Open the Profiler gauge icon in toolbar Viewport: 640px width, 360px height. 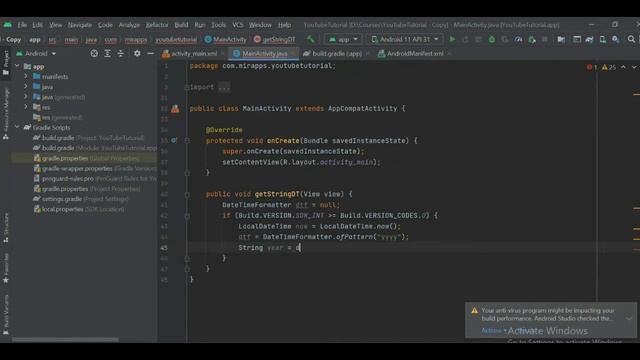(518, 39)
